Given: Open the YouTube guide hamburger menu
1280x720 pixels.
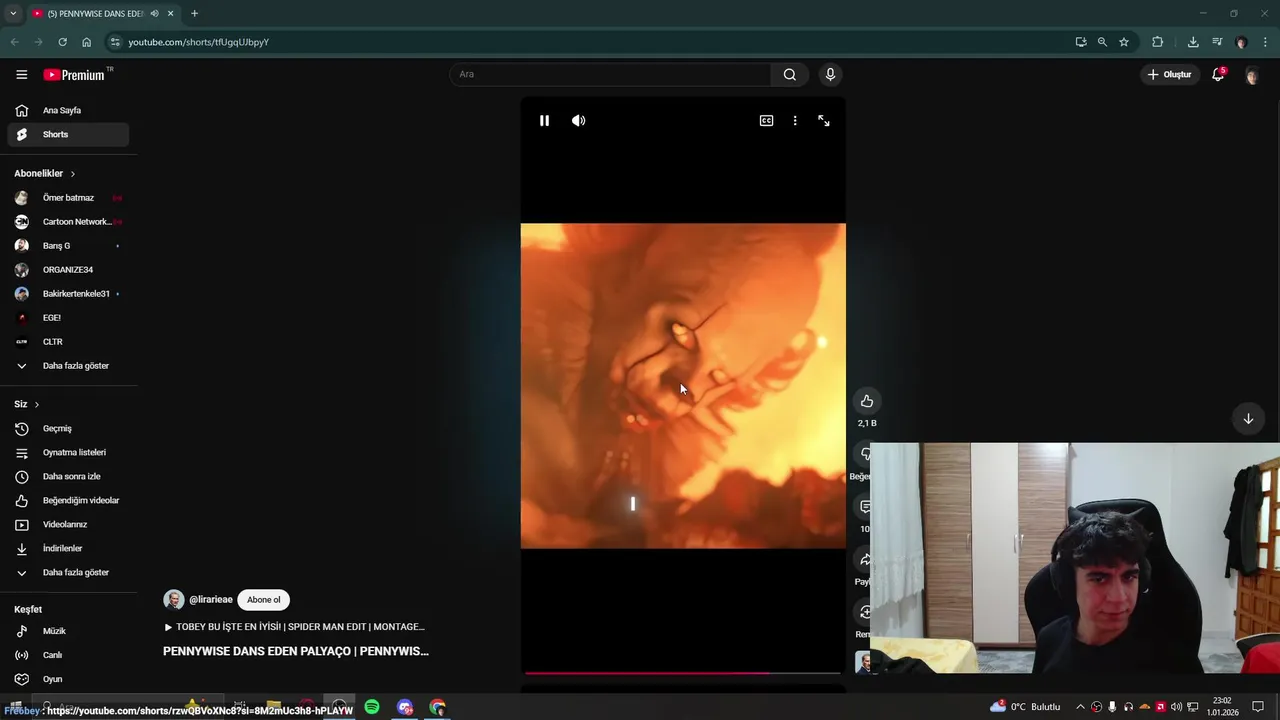Looking at the screenshot, I should [x=21, y=74].
